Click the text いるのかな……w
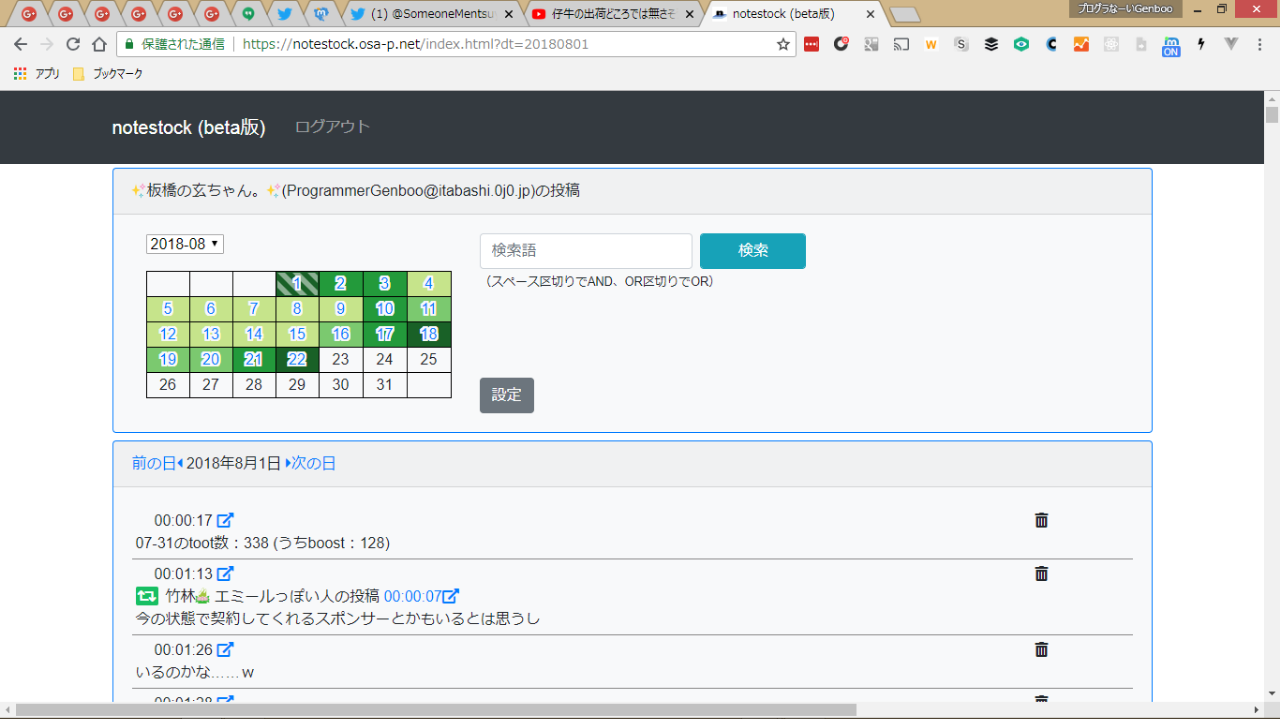The width and height of the screenshot is (1280, 719). 195,673
